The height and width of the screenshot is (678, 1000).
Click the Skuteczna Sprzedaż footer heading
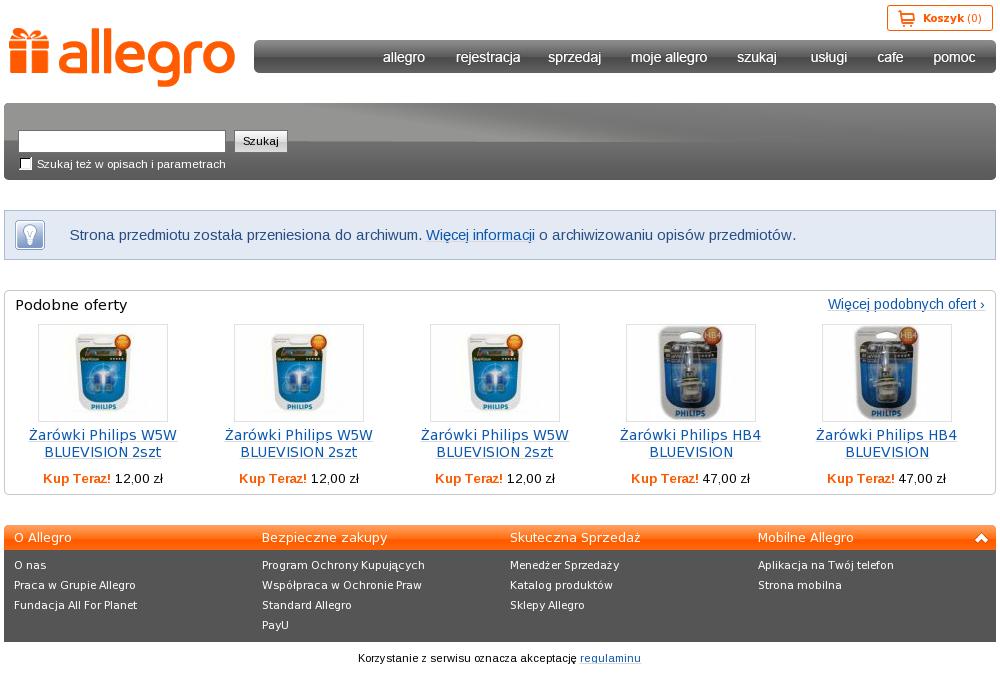pos(575,538)
